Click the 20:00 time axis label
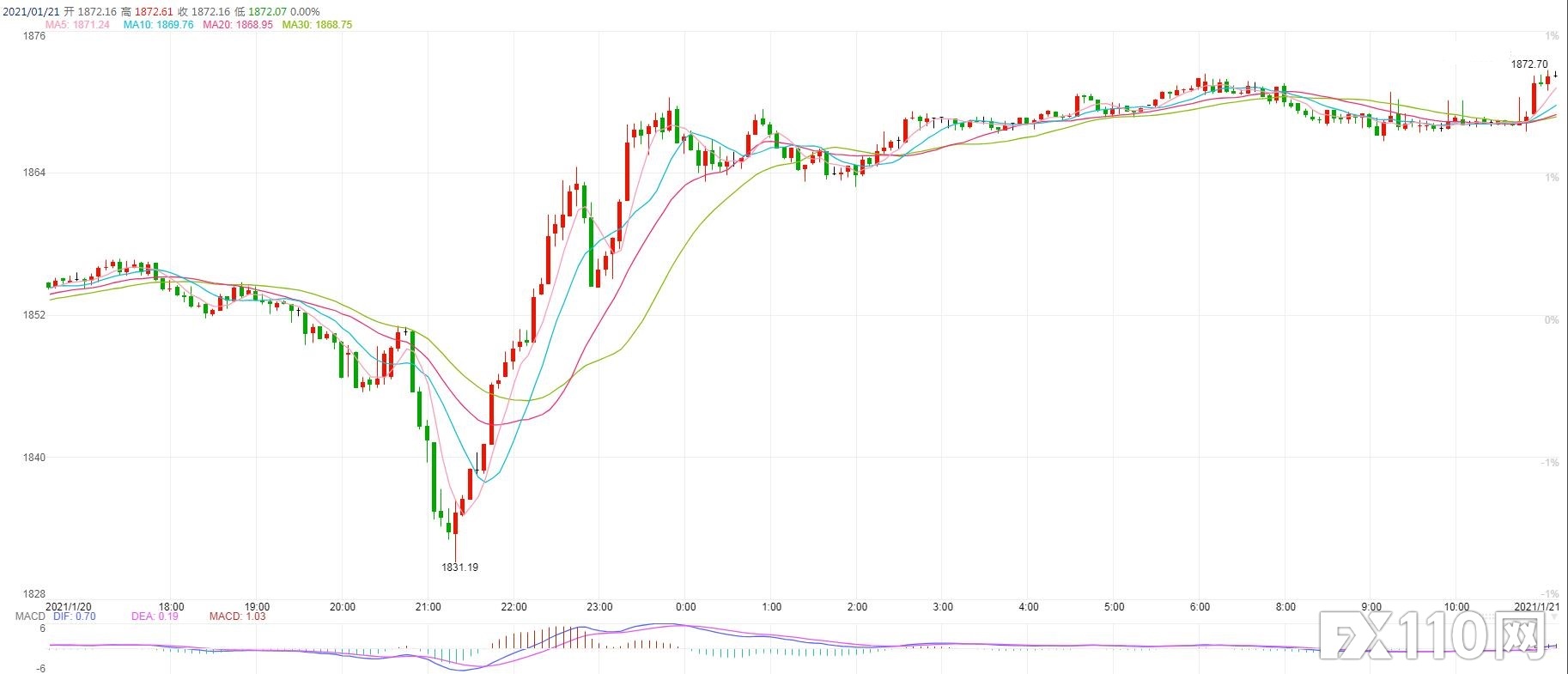Viewport: 1568px width, 674px height. click(343, 607)
